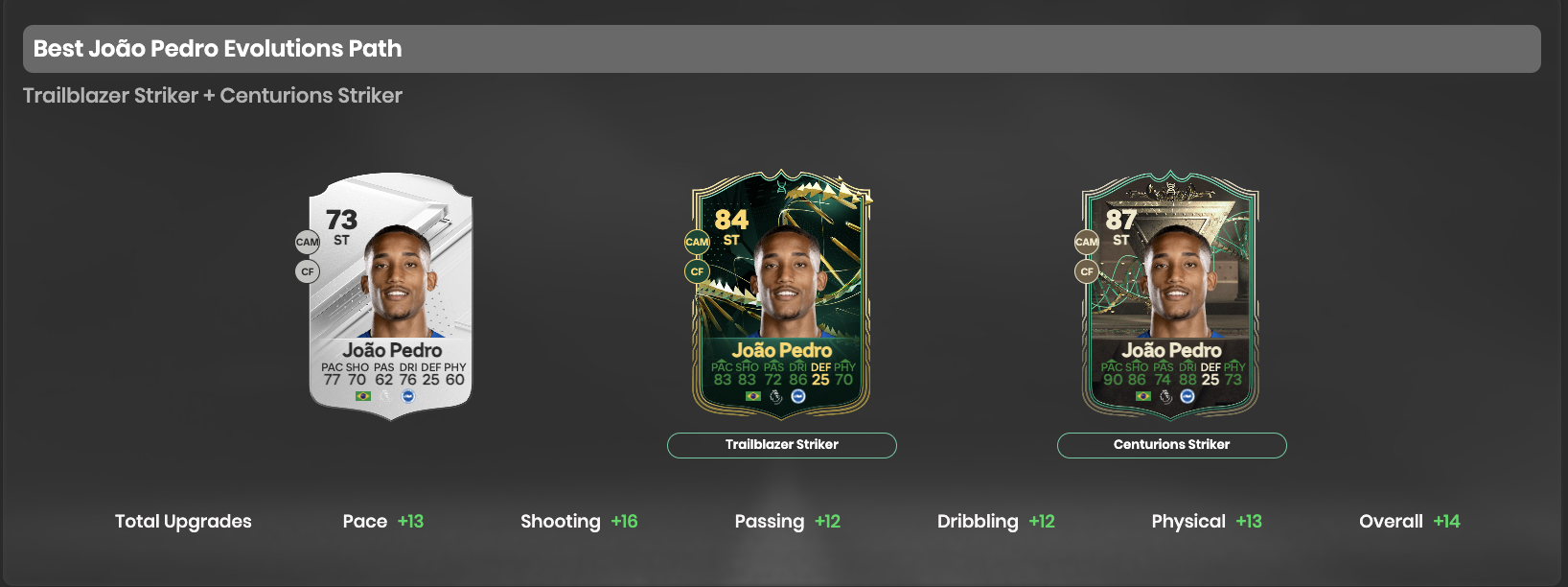
Task: Open the Centurions Striker evolution button
Action: tap(1171, 445)
